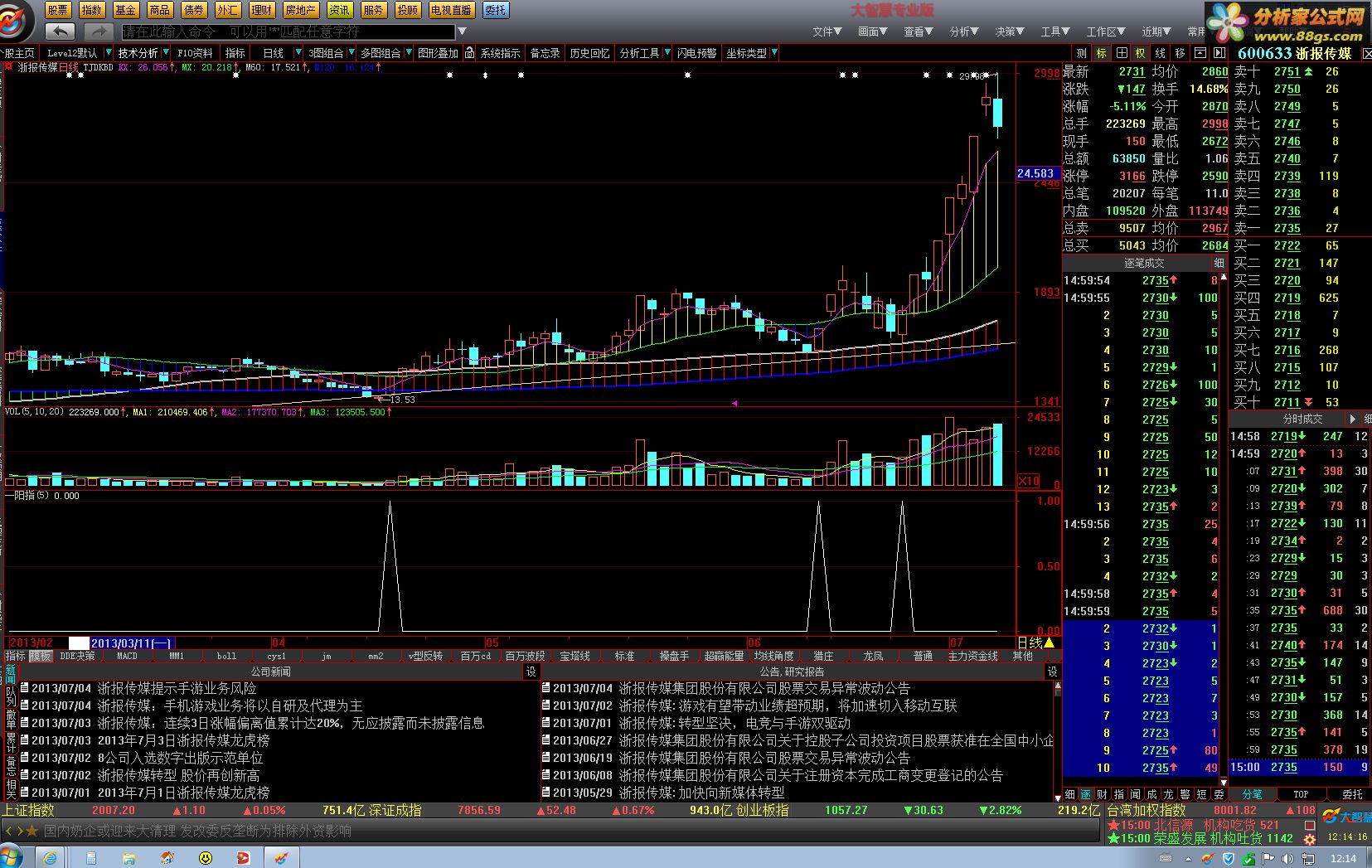Click in the command input field
Screen dimensions: 1372x868
tap(288, 32)
